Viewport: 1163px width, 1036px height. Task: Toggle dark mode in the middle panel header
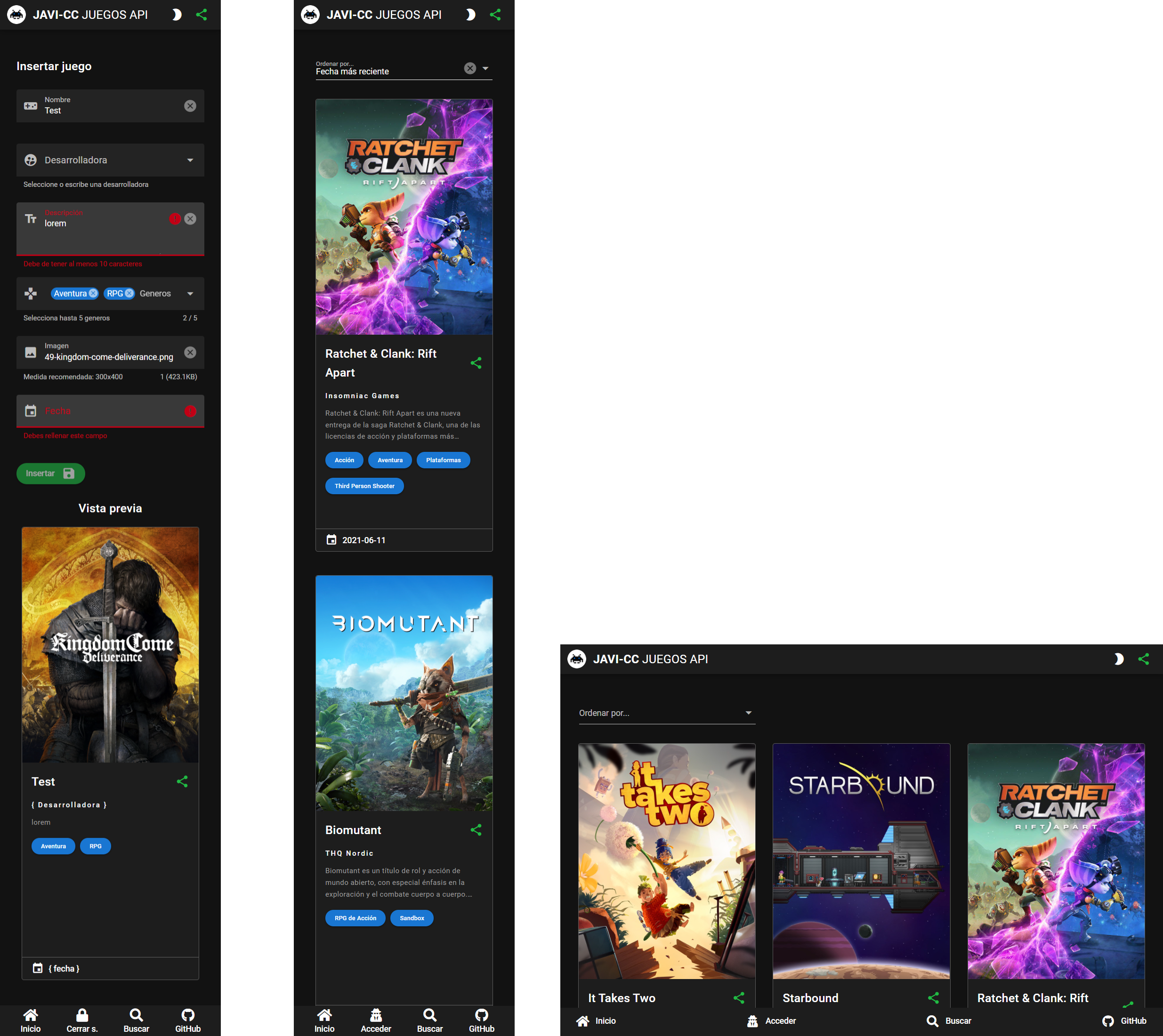[470, 15]
